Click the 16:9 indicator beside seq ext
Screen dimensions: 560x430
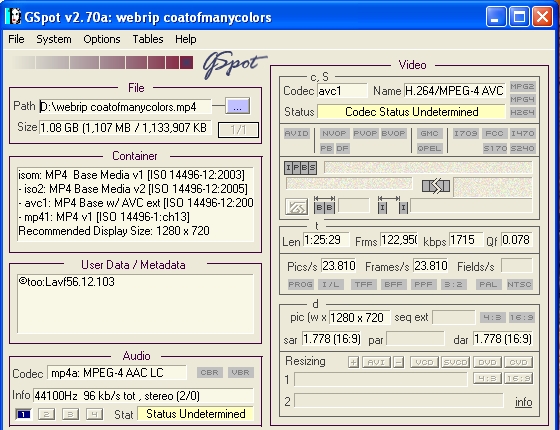click(522, 317)
